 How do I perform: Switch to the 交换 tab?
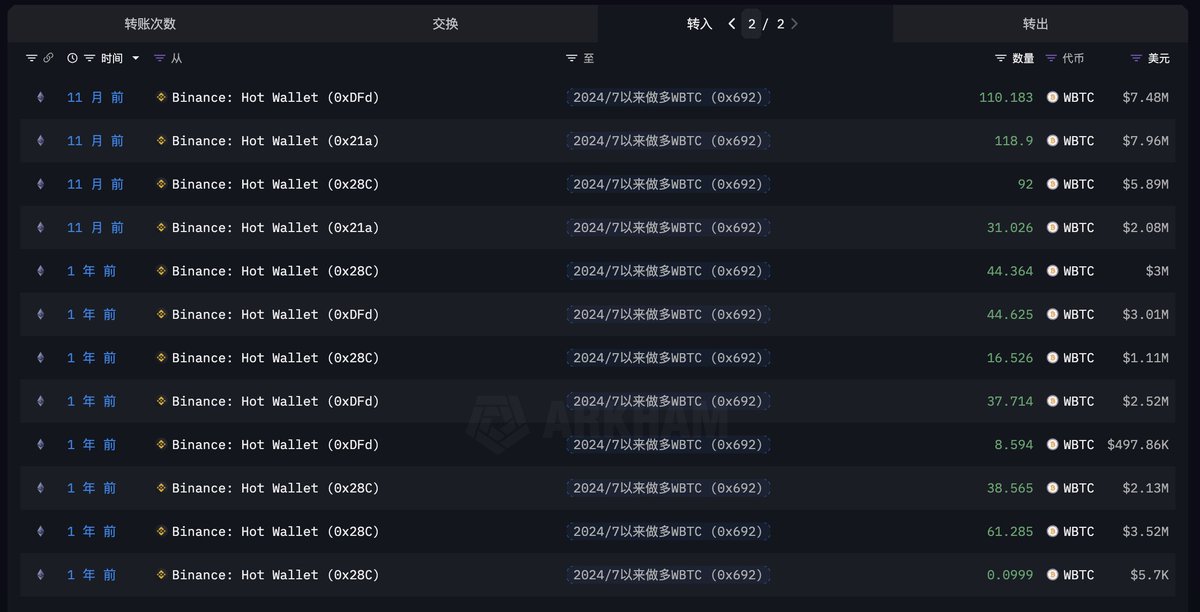(x=445, y=24)
